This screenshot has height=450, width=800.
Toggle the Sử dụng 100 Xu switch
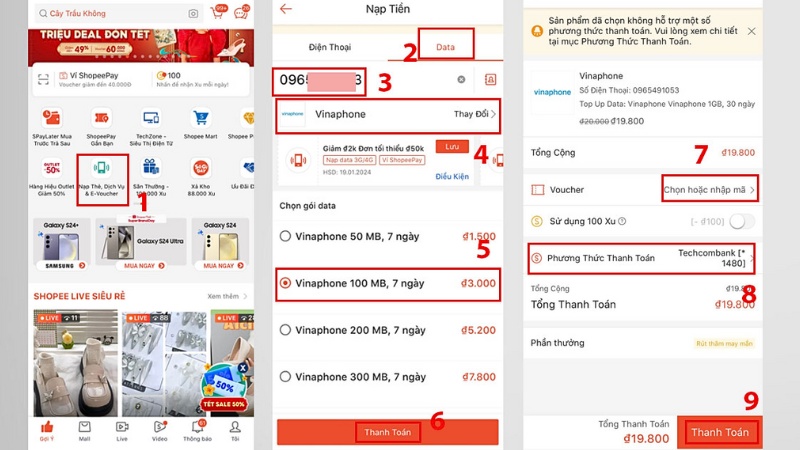click(x=741, y=221)
